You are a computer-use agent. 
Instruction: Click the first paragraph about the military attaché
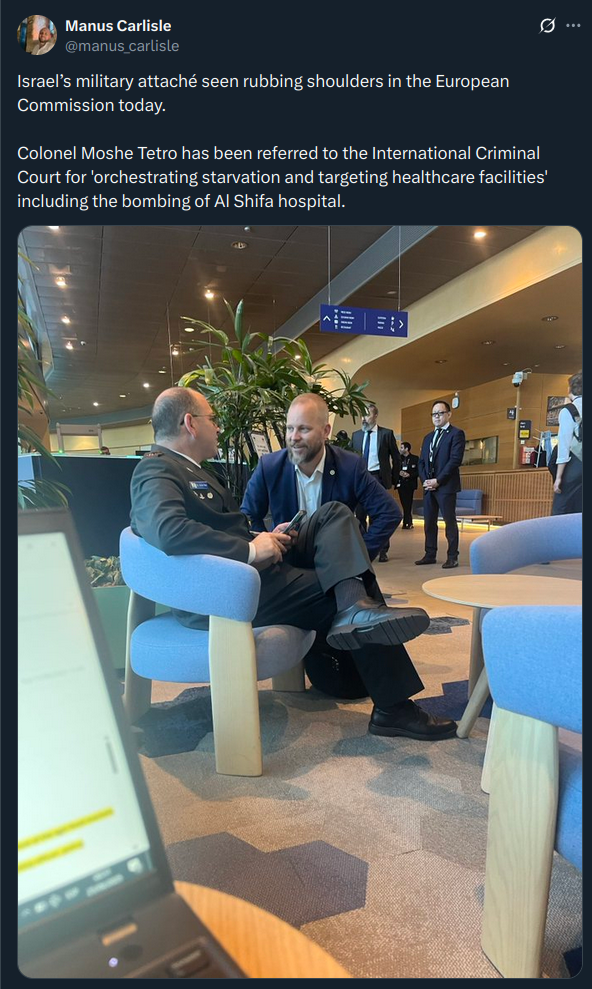[x=263, y=93]
